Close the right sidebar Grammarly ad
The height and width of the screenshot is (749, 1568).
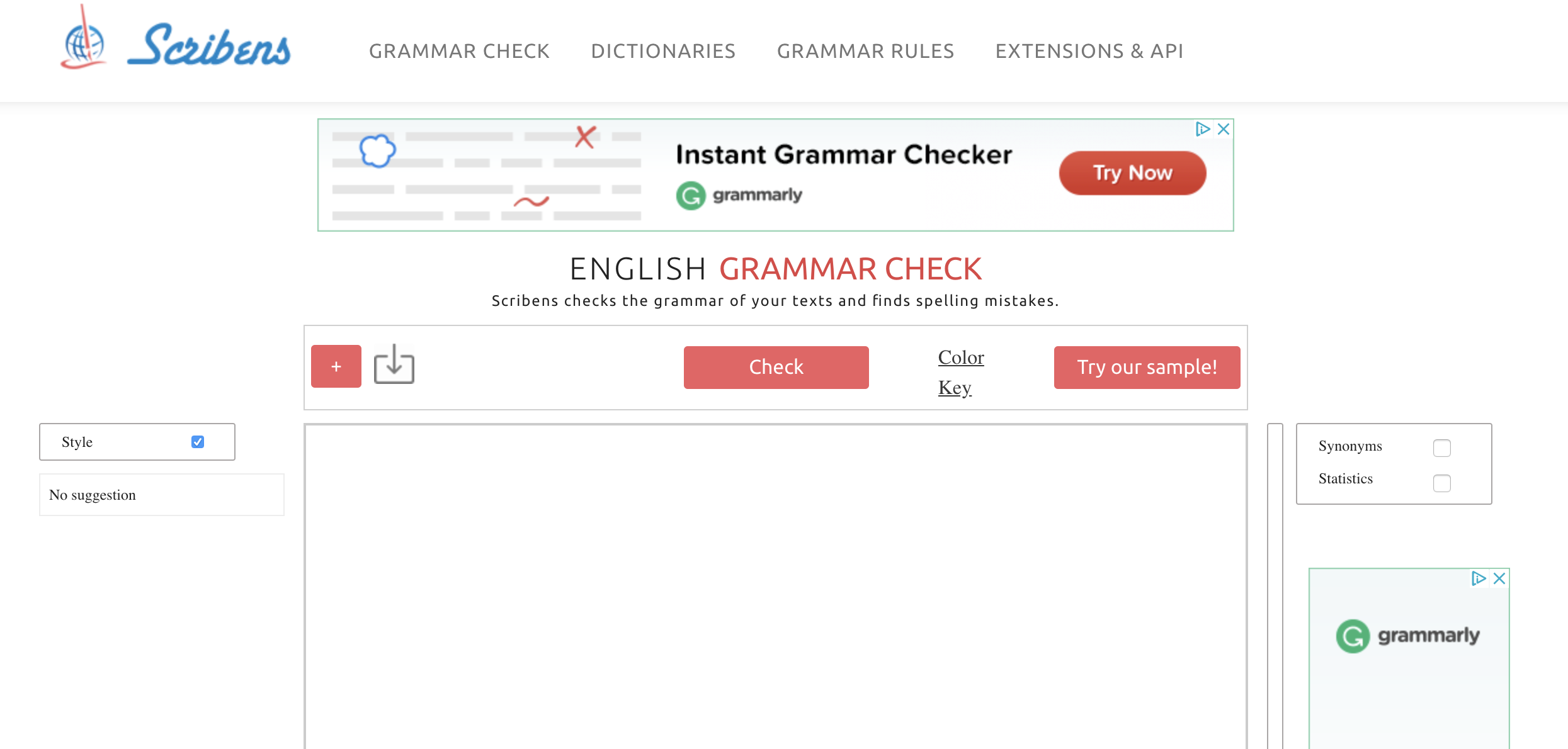(1499, 578)
